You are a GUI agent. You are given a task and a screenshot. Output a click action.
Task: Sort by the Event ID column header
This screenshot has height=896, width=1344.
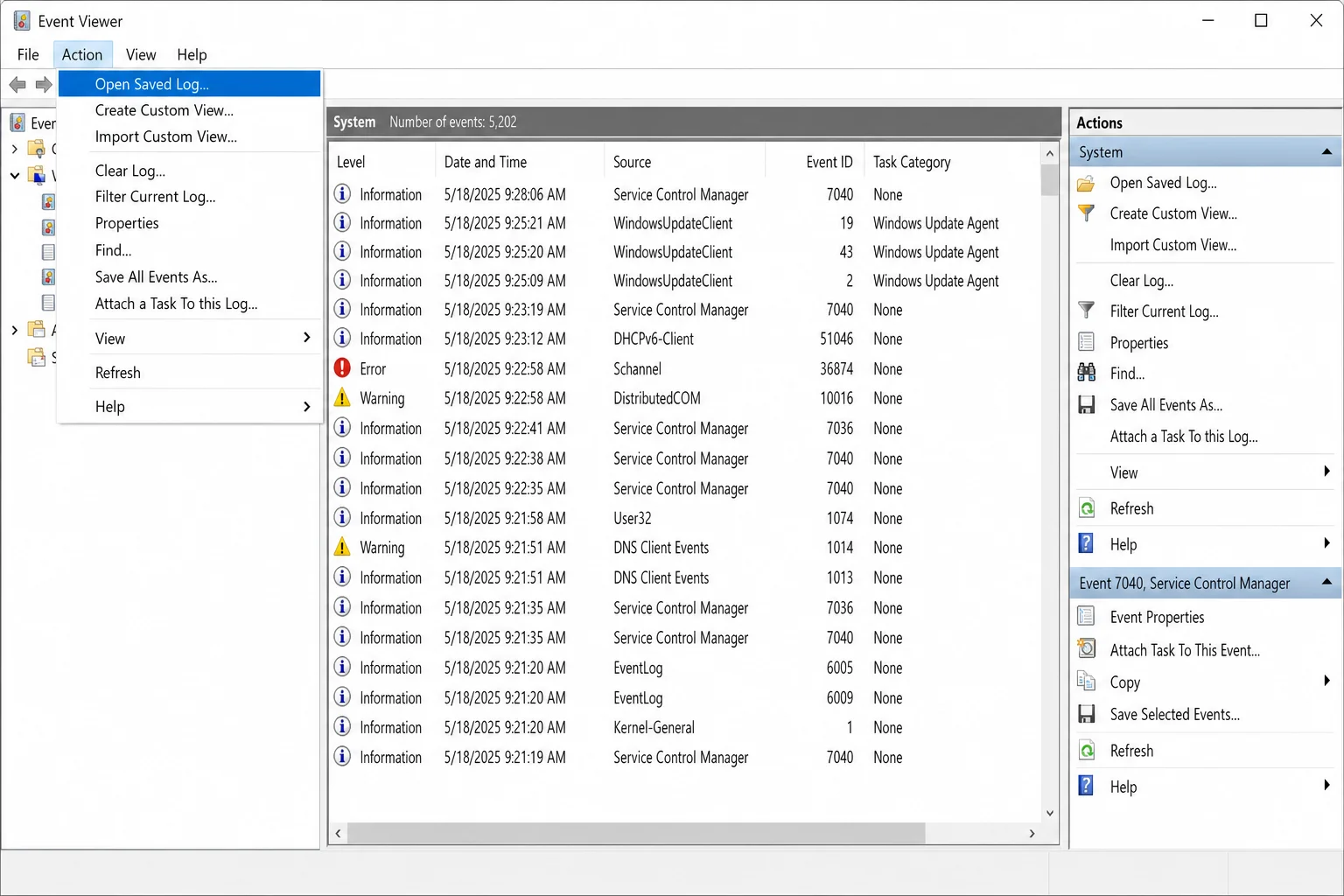point(815,162)
